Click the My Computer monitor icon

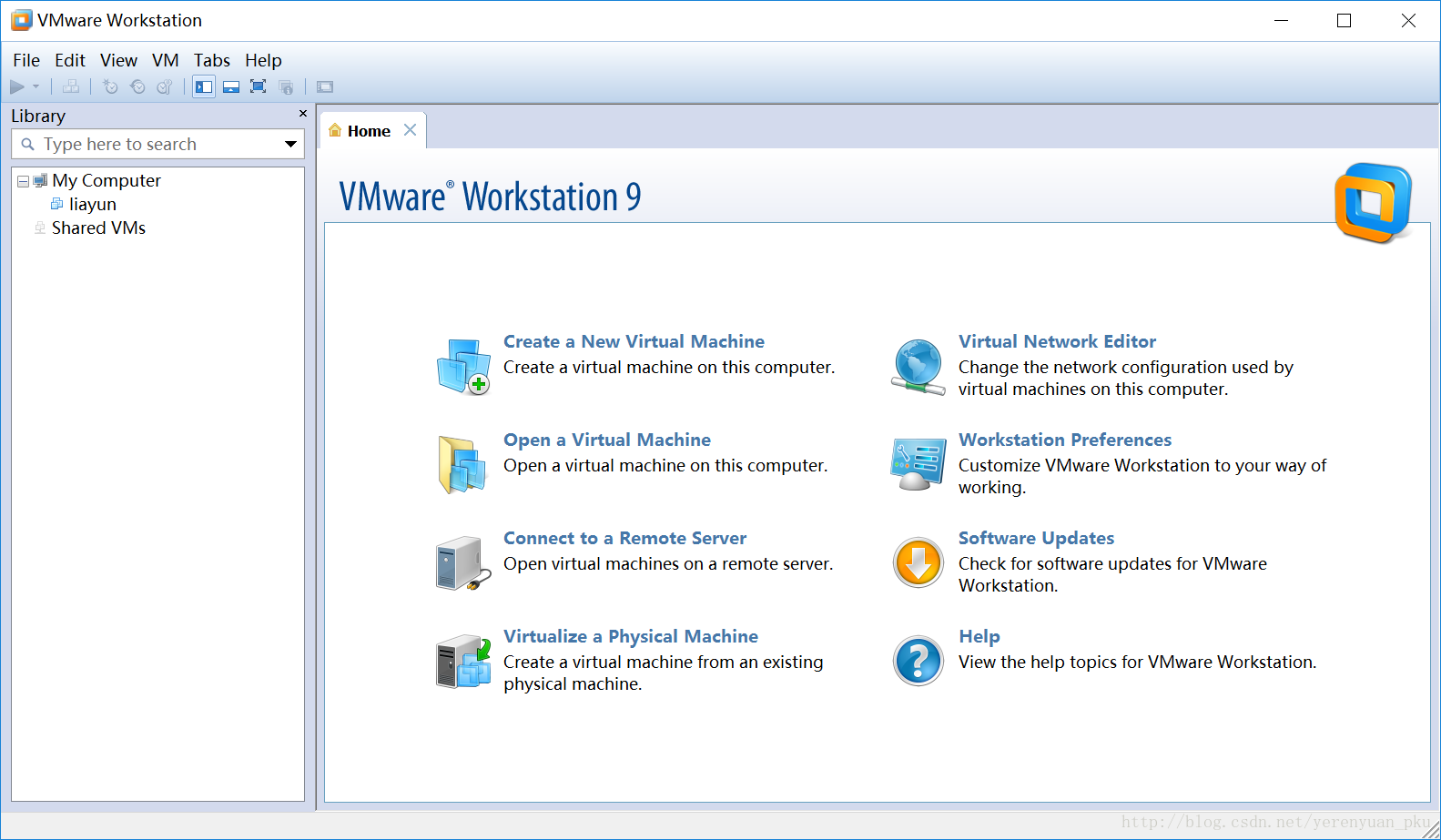tap(40, 180)
